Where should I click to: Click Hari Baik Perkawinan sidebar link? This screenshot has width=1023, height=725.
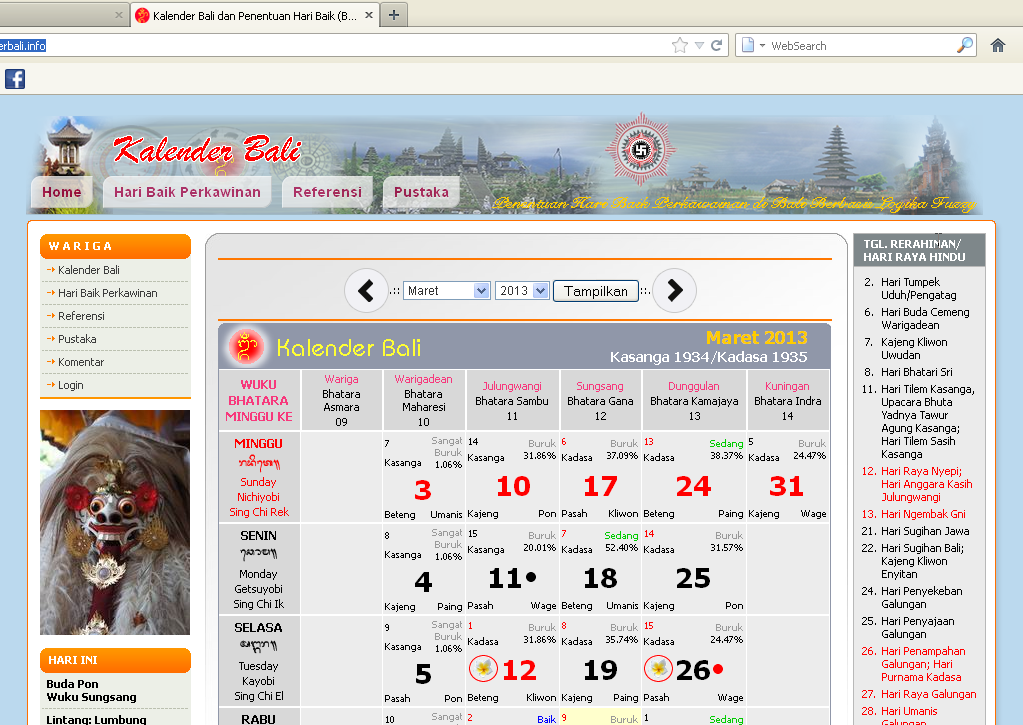tap(108, 293)
